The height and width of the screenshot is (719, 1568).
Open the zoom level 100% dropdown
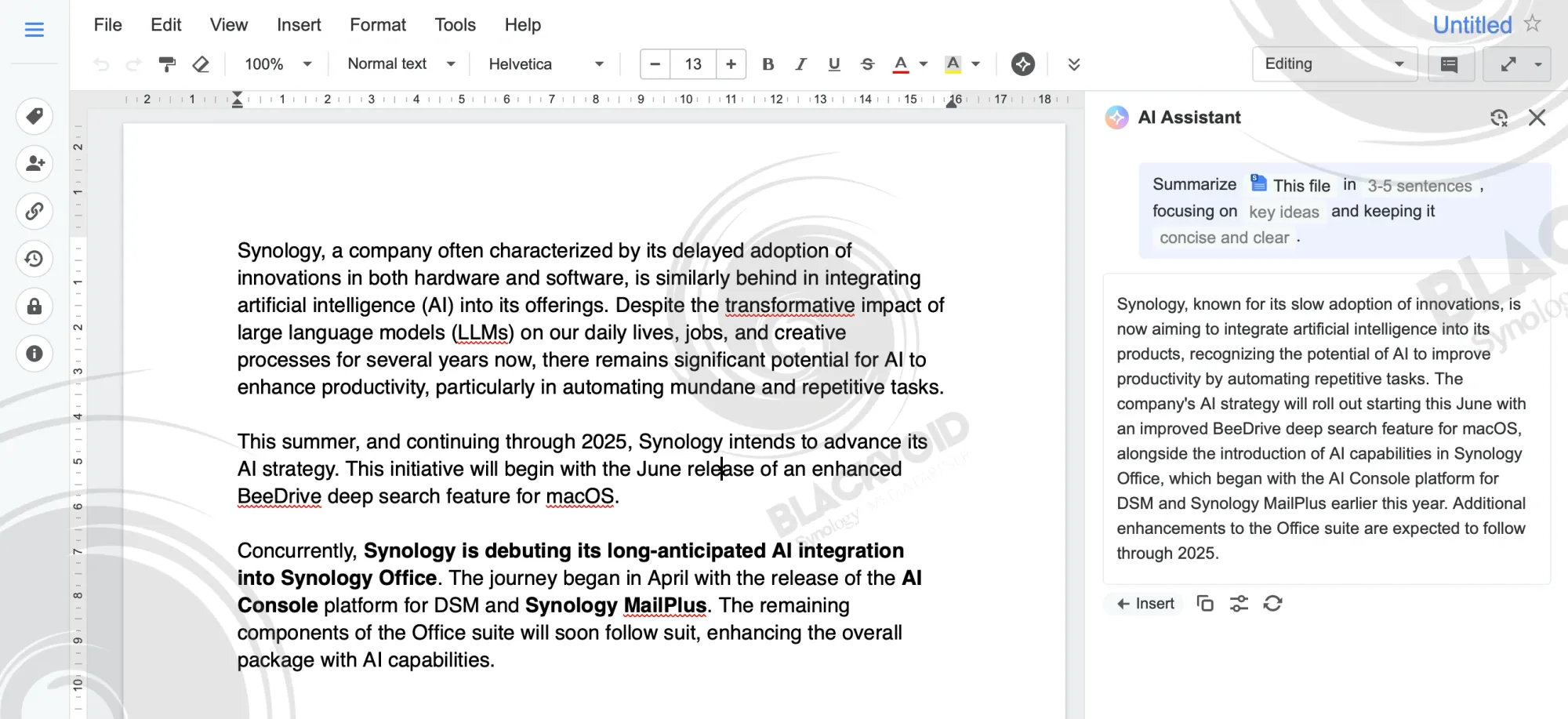(278, 64)
